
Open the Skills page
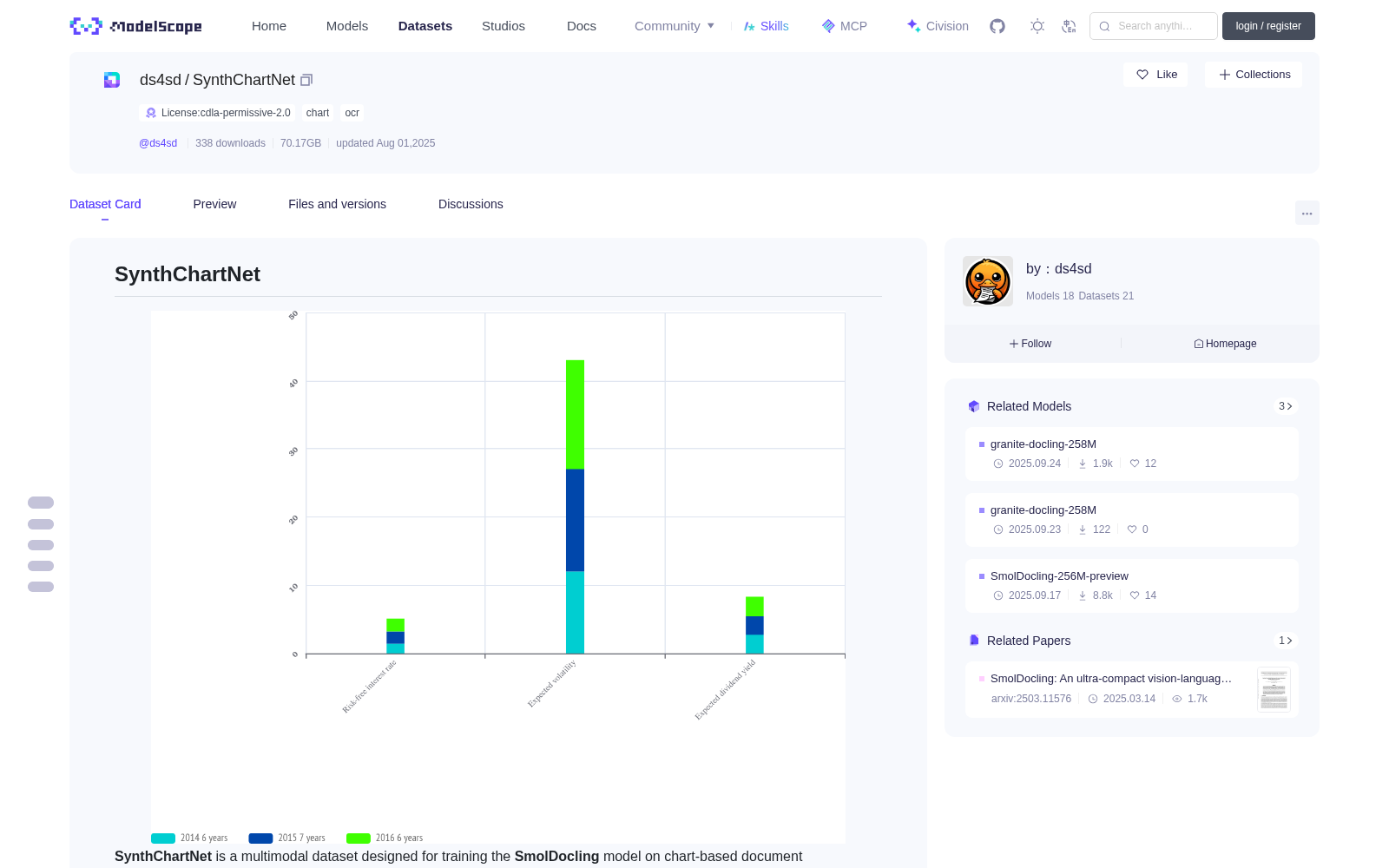[767, 26]
